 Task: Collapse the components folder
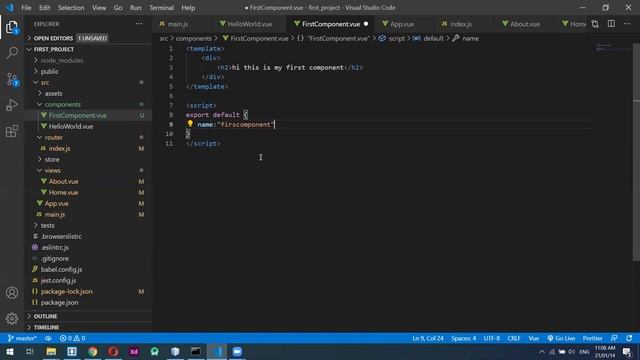[x=89, y=104]
